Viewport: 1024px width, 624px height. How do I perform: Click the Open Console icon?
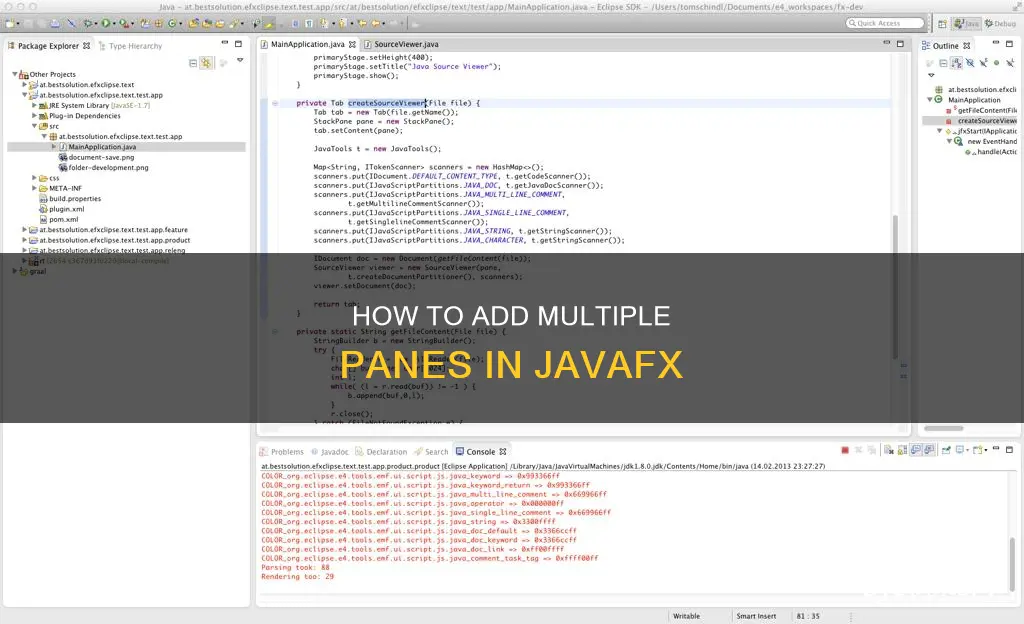(x=978, y=450)
